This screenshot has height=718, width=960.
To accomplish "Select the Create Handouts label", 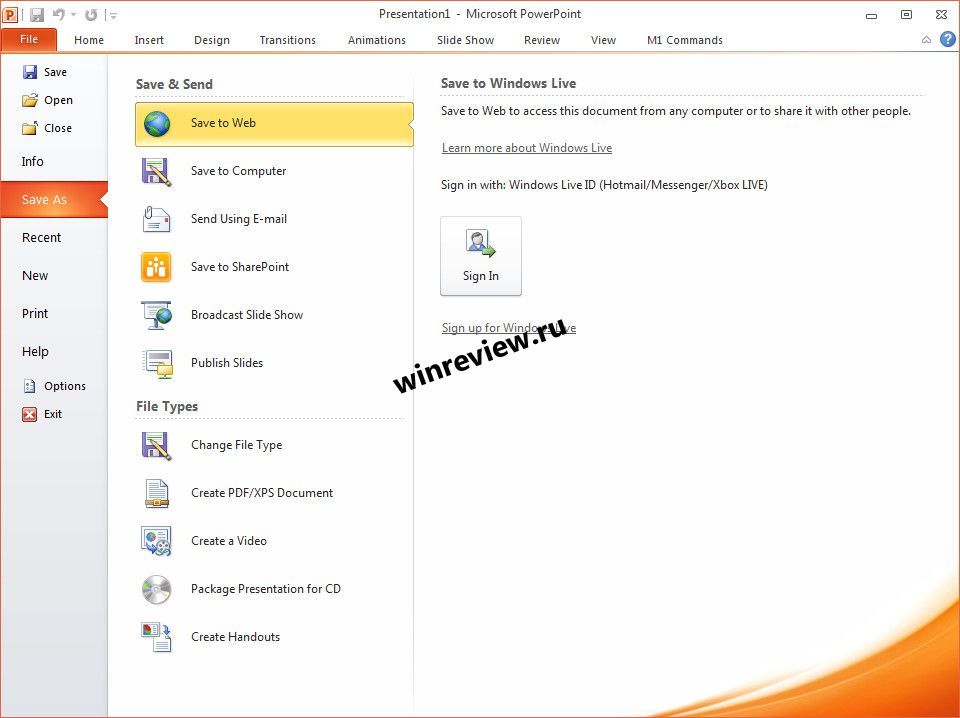I will point(236,637).
